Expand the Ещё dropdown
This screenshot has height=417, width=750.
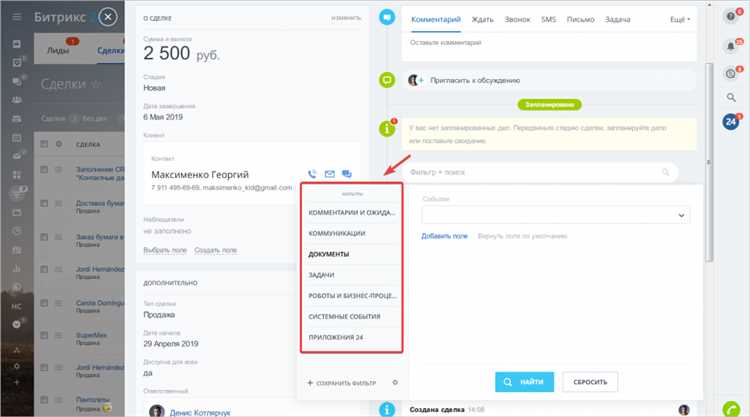coord(680,19)
